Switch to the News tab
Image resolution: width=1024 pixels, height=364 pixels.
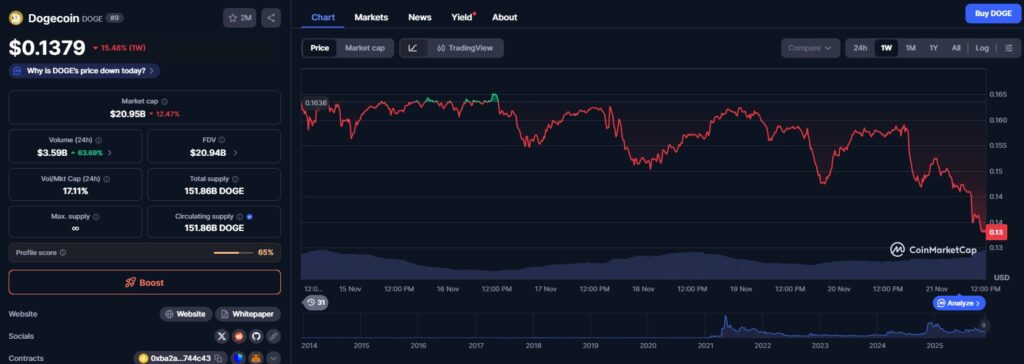419,17
